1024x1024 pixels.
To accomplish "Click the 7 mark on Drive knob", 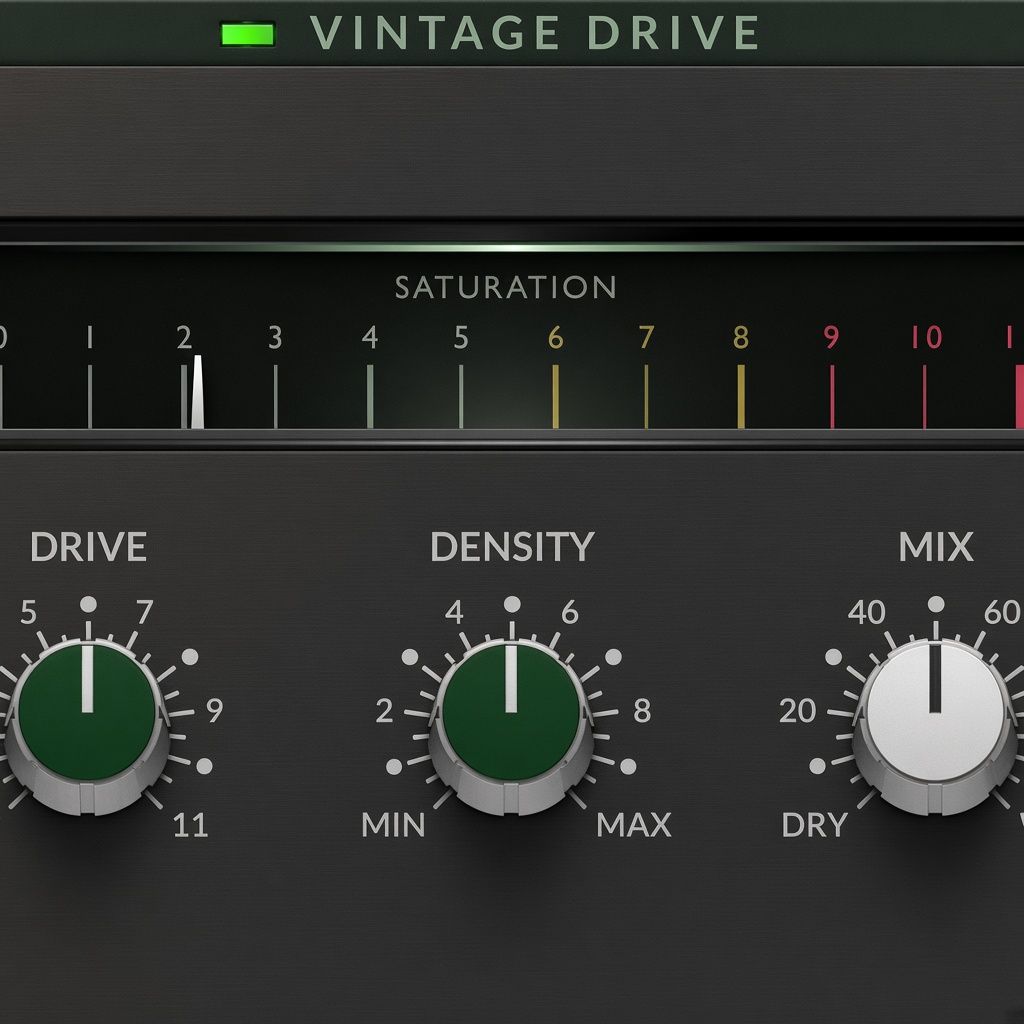I will coord(145,612).
